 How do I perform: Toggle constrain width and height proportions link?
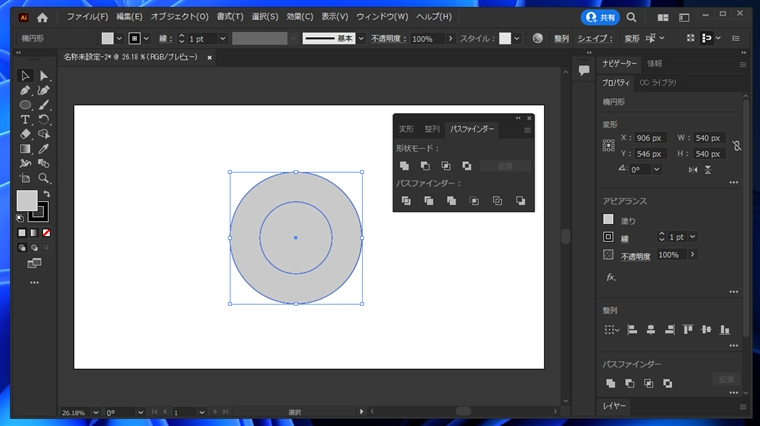[737, 146]
